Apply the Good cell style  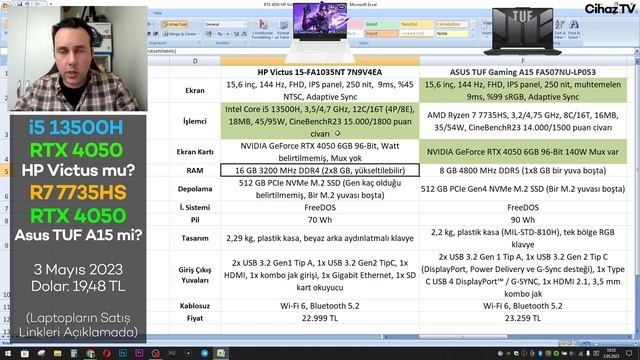pos(381,24)
